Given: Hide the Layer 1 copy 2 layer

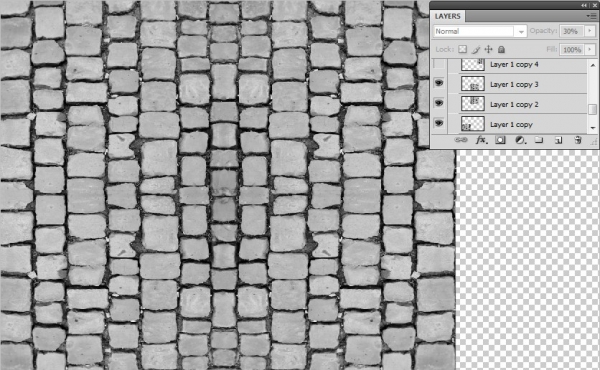Looking at the screenshot, I should click(439, 103).
